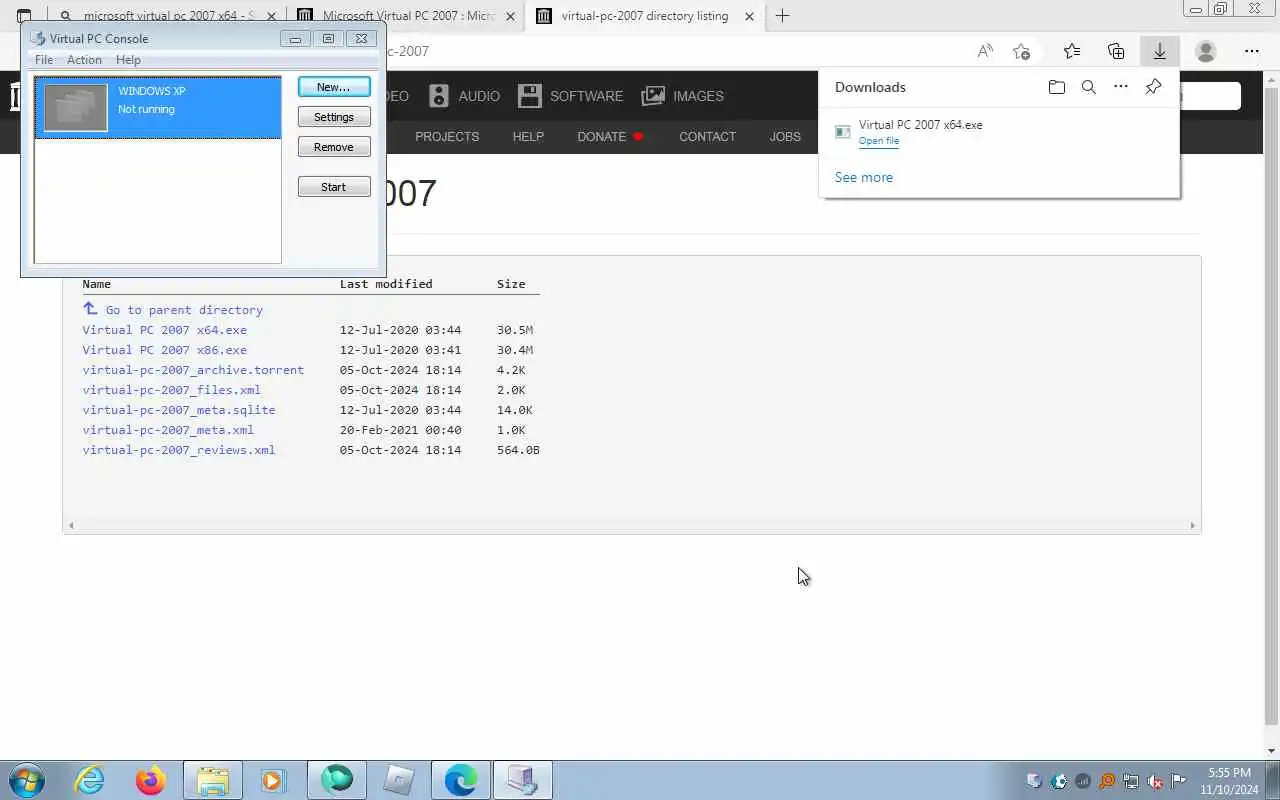The image size is (1280, 800).
Task: Open virtual-pc-2007_meta.sqlite link
Action: pos(179,410)
